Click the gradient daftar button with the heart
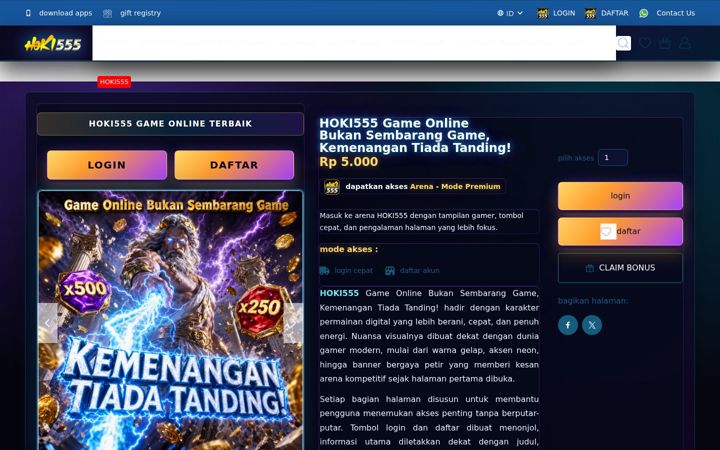The image size is (720, 450). pos(620,231)
